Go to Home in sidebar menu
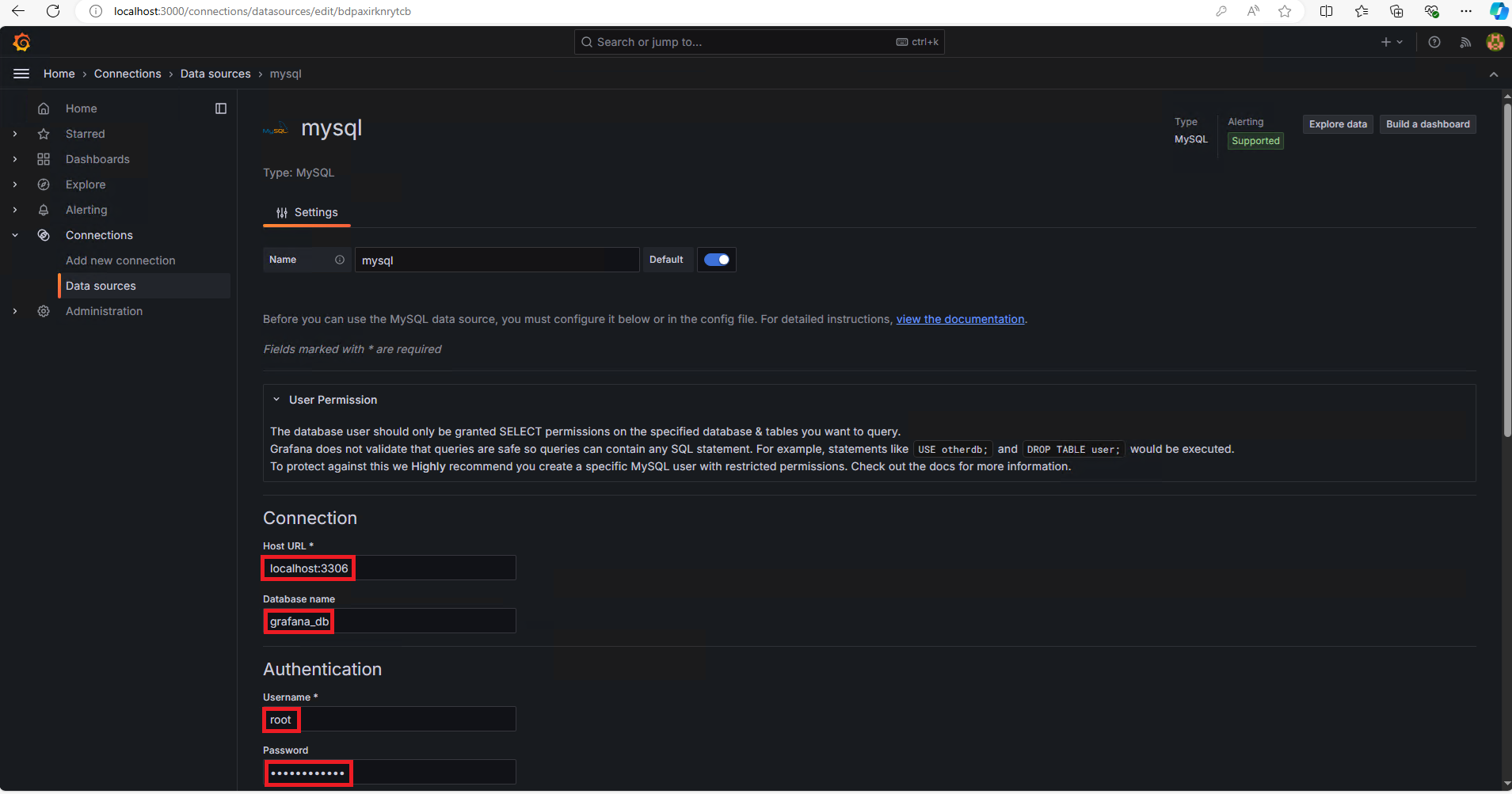This screenshot has height=794, width=1512. pyautogui.click(x=81, y=108)
